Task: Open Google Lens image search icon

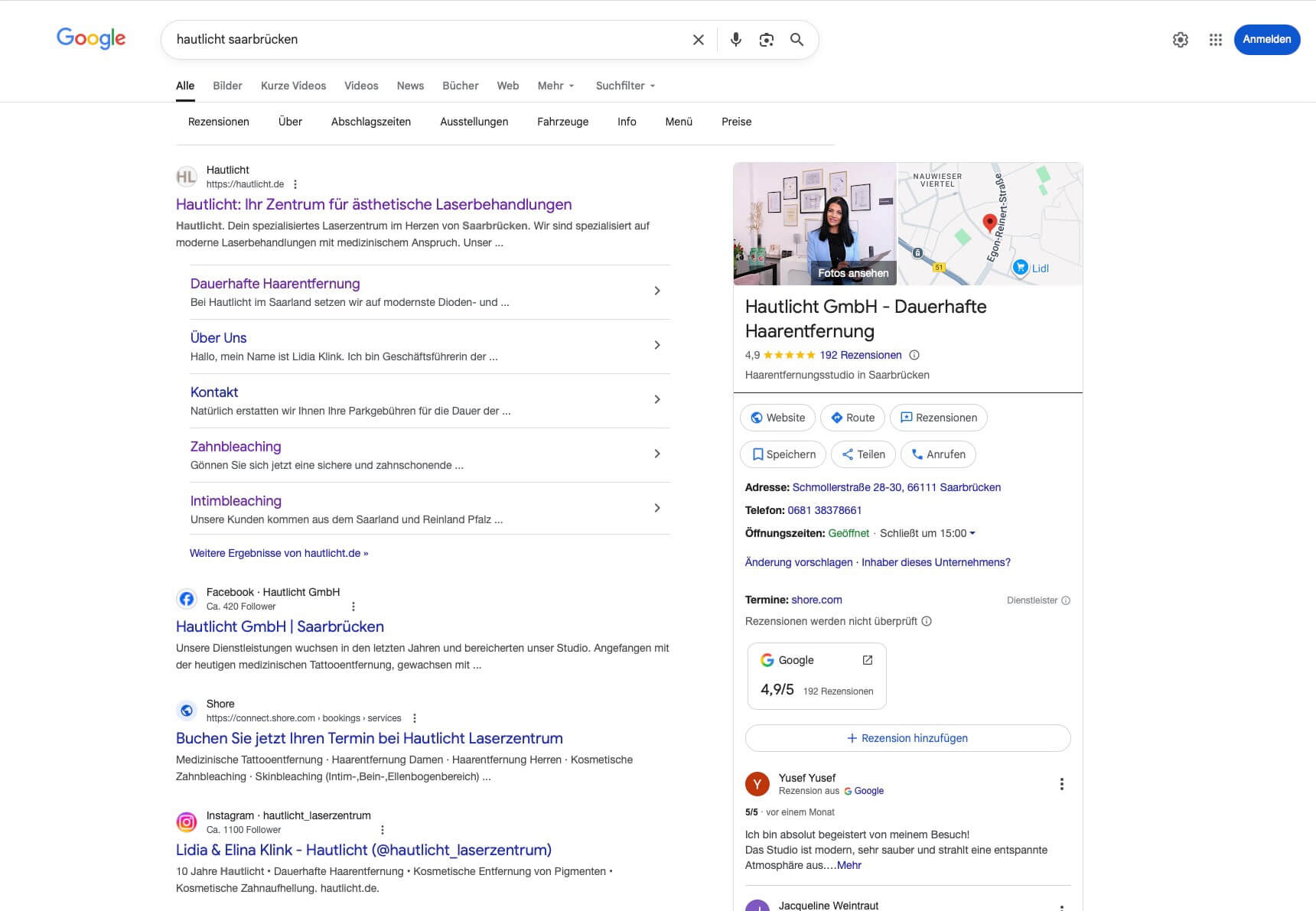Action: click(766, 40)
